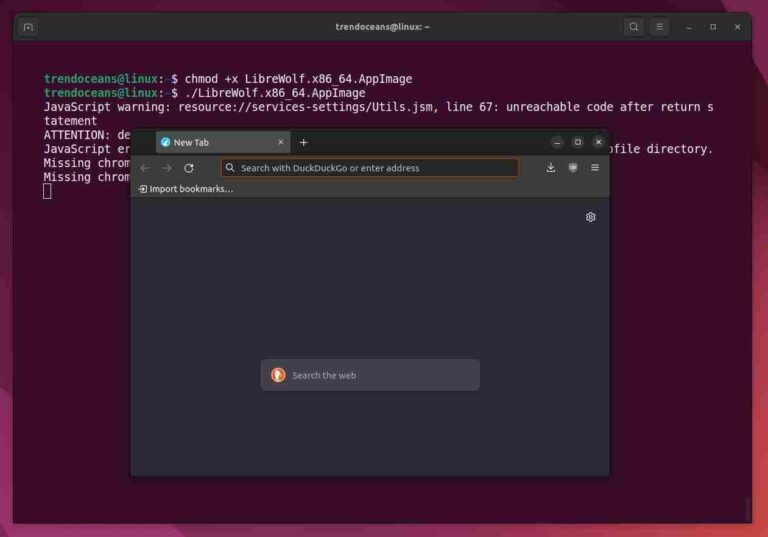Minimize the LibreWolf browser window
This screenshot has height=537, width=768.
pyautogui.click(x=557, y=142)
